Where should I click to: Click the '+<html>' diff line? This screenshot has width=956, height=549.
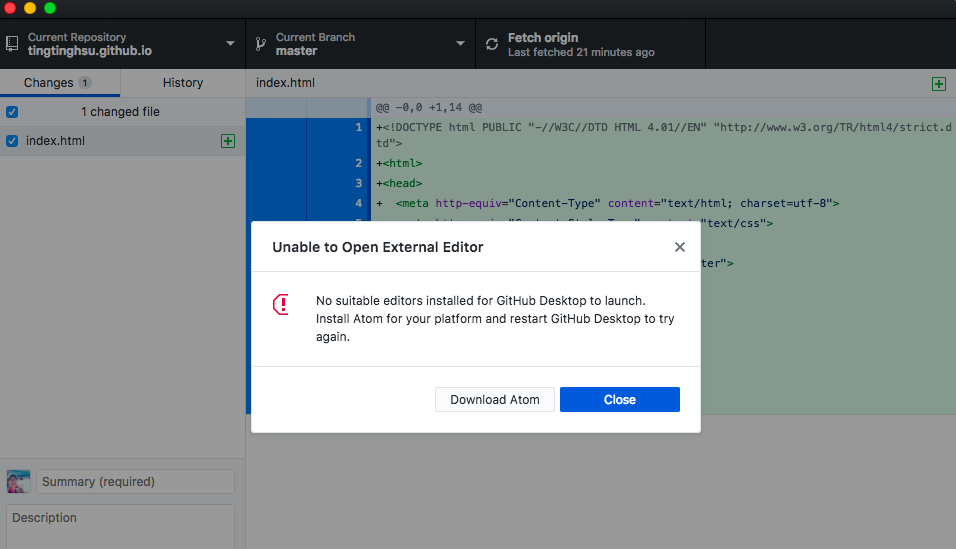click(x=399, y=163)
